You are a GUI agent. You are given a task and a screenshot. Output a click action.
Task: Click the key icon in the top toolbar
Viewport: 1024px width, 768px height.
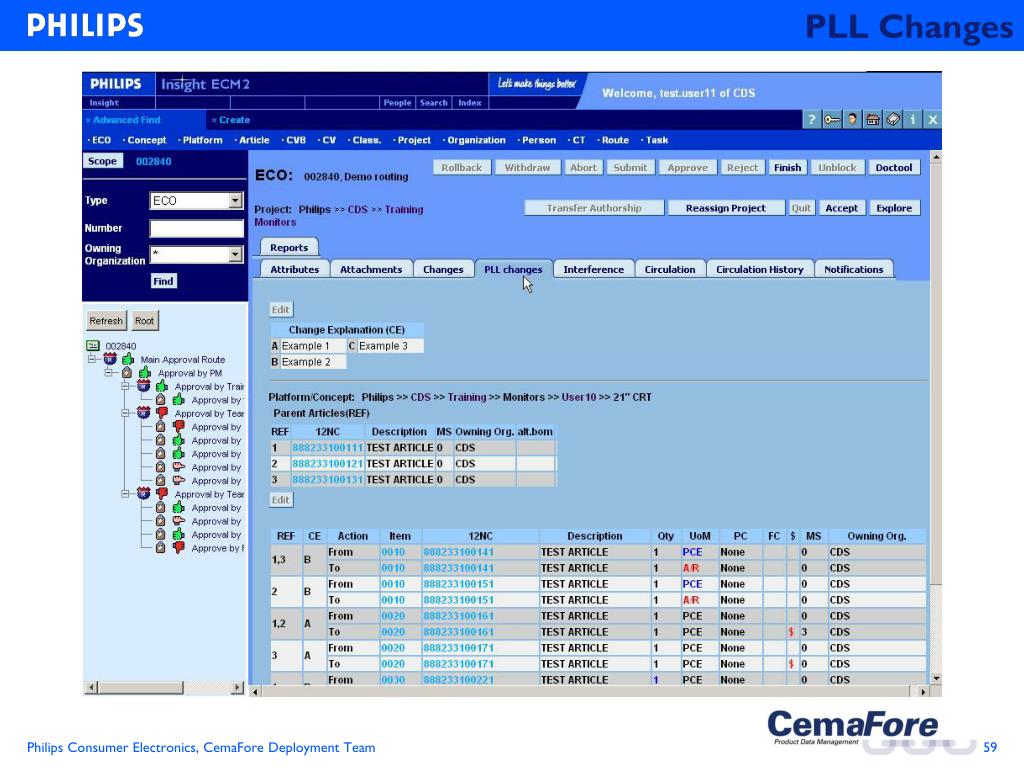831,120
